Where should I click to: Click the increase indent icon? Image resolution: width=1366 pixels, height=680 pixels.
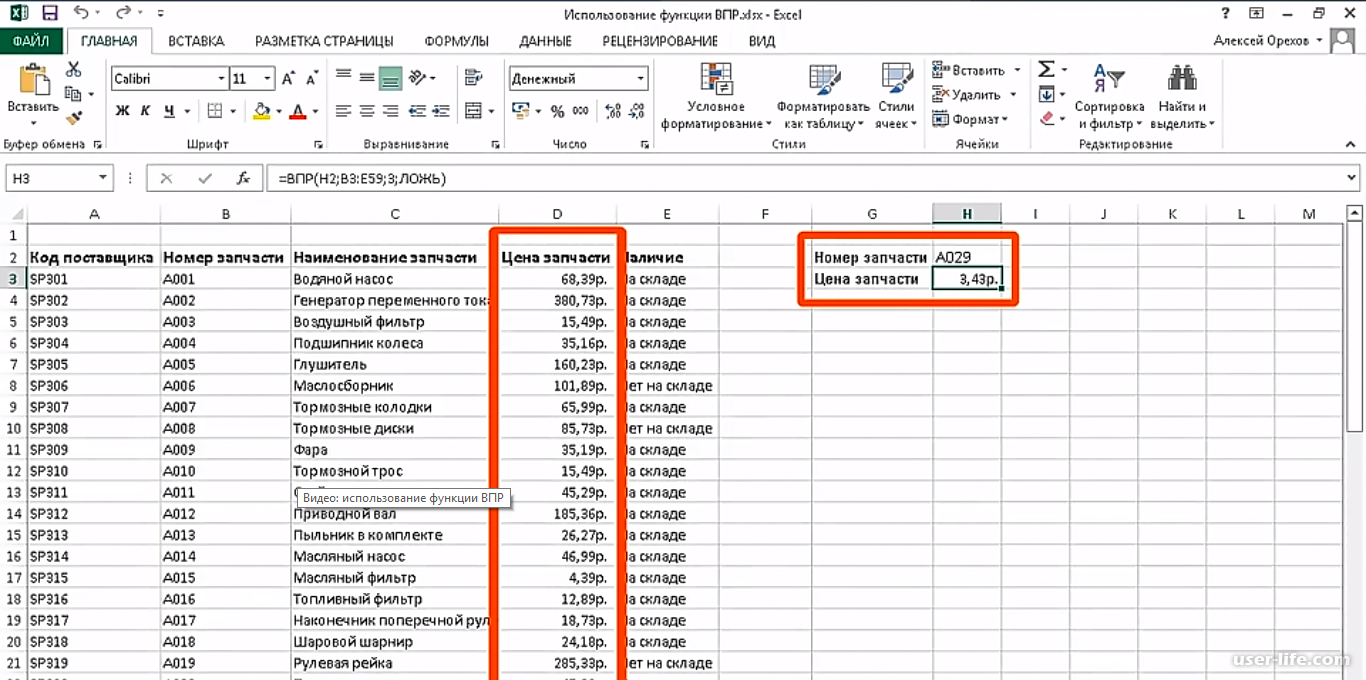coord(441,111)
